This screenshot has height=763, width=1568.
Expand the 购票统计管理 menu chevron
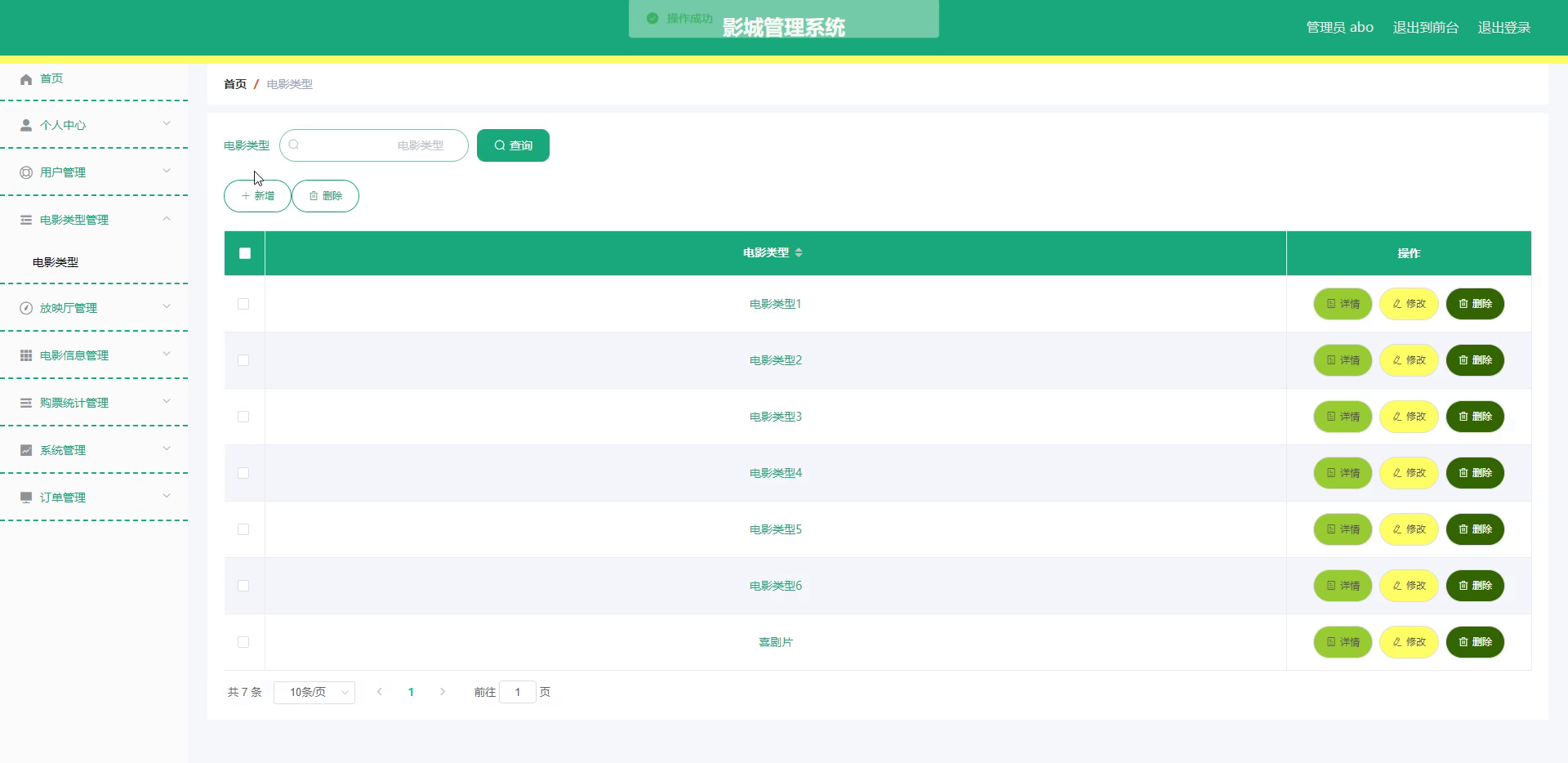[167, 401]
